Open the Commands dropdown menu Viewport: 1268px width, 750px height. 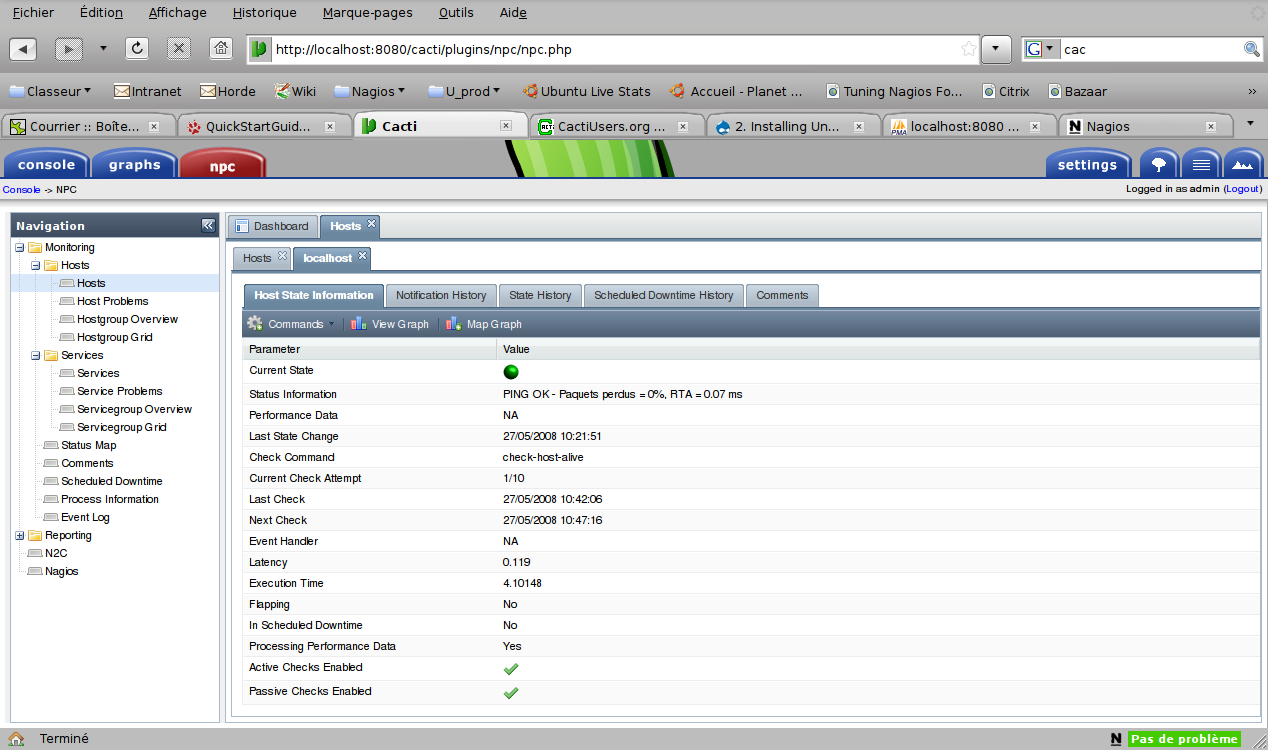coord(291,324)
